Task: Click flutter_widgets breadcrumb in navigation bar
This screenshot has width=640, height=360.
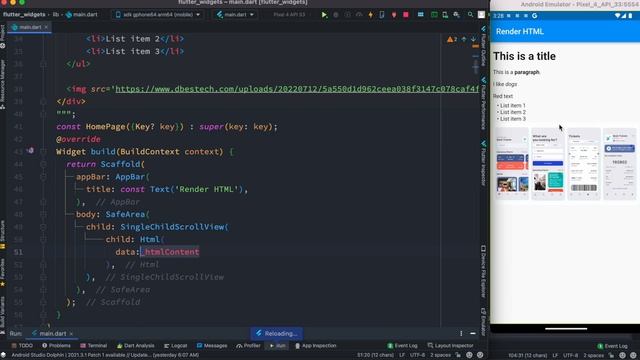Action: click(x=24, y=15)
